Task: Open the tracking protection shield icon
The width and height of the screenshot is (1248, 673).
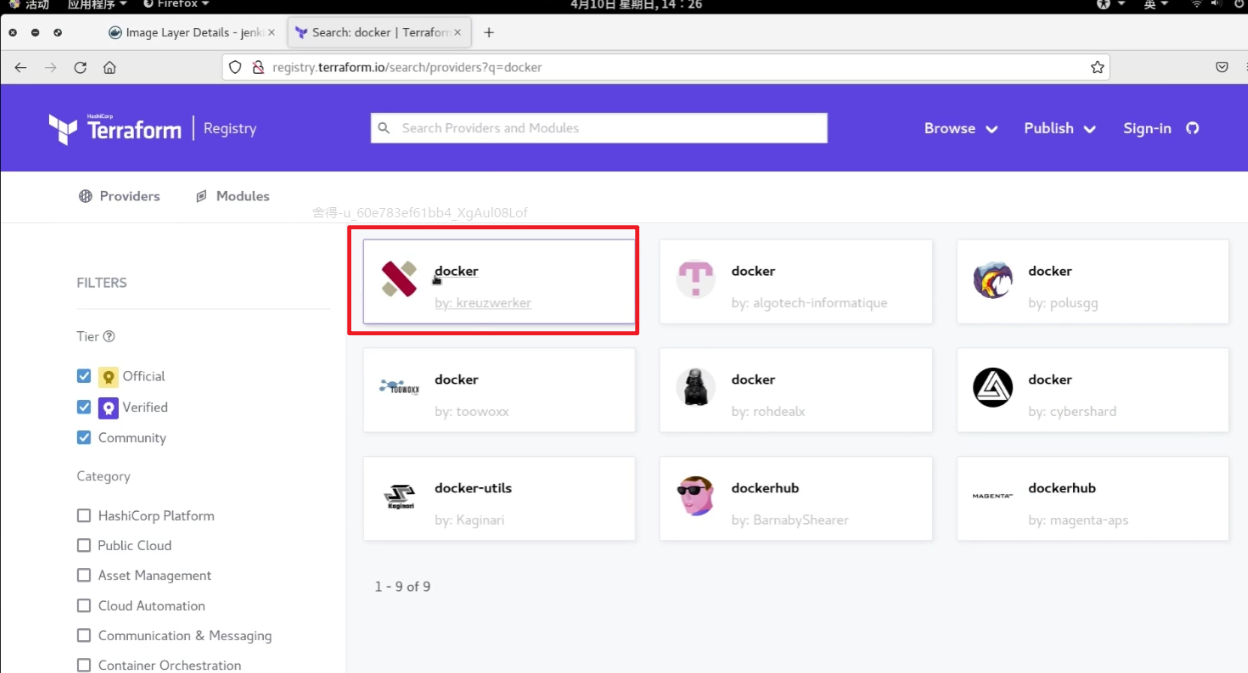Action: 236,67
